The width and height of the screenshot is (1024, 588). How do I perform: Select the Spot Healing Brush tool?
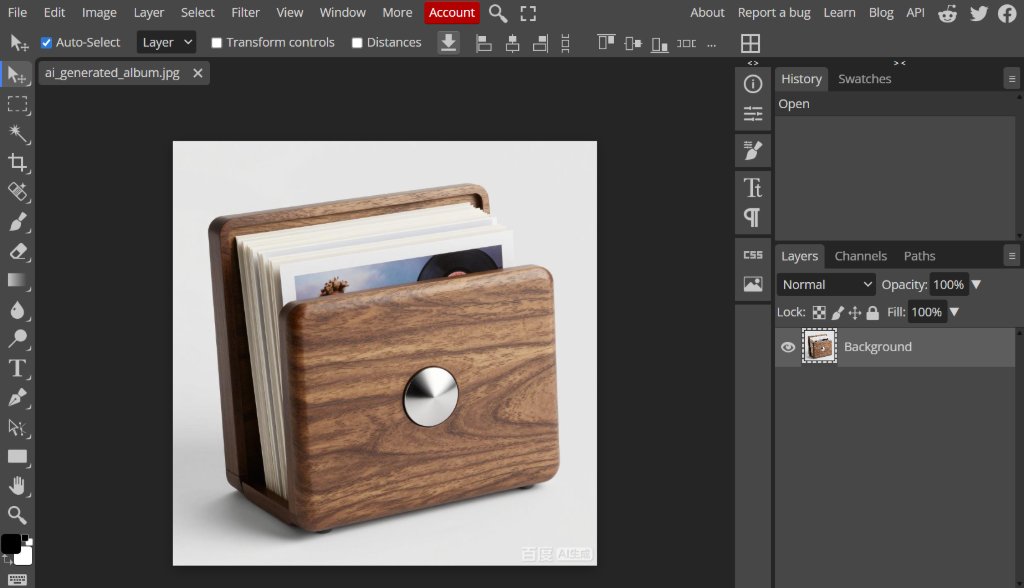pyautogui.click(x=17, y=192)
